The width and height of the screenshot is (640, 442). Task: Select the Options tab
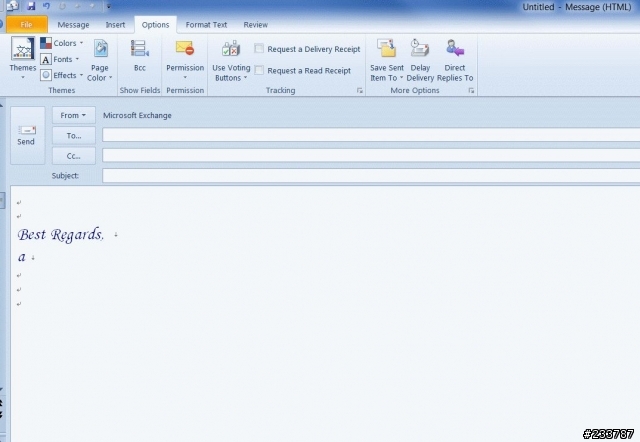(156, 24)
